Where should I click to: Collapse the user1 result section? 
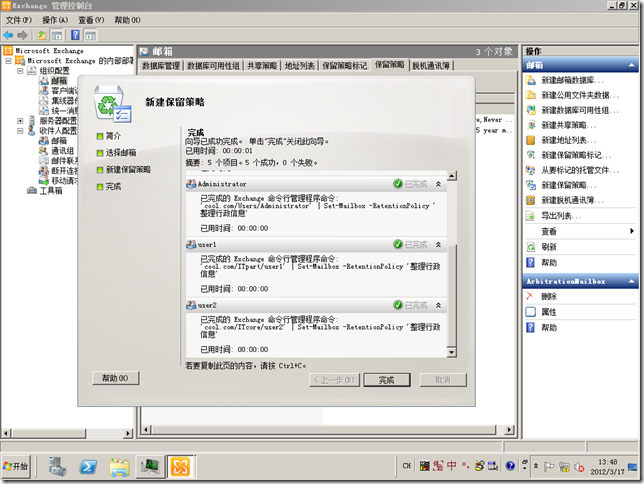point(438,243)
